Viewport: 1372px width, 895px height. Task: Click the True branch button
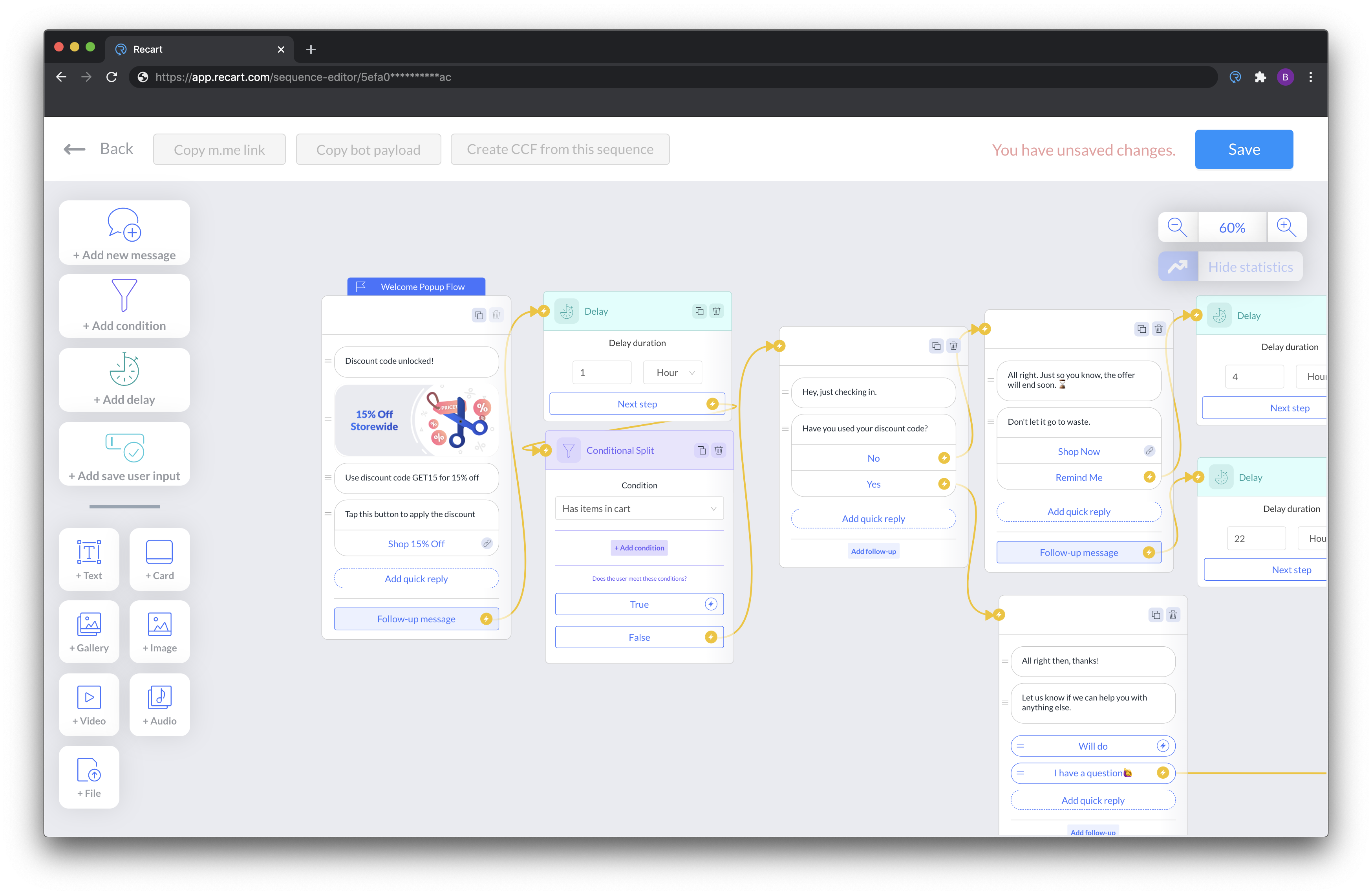639,604
